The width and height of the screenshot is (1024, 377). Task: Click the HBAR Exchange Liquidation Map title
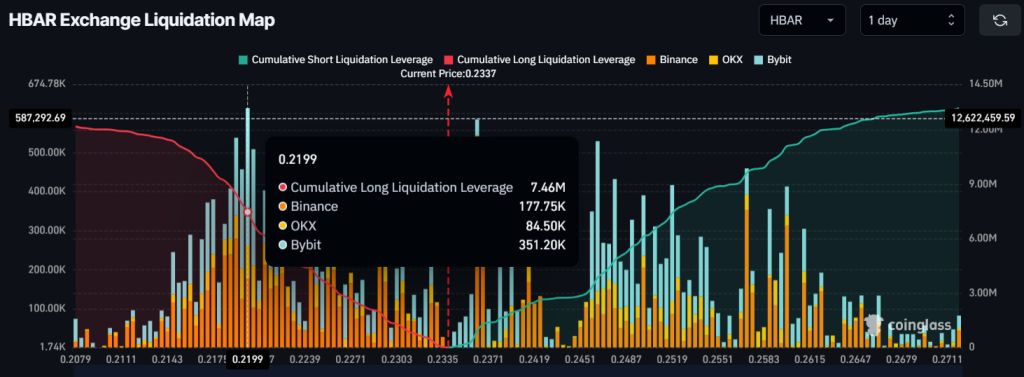pos(142,20)
